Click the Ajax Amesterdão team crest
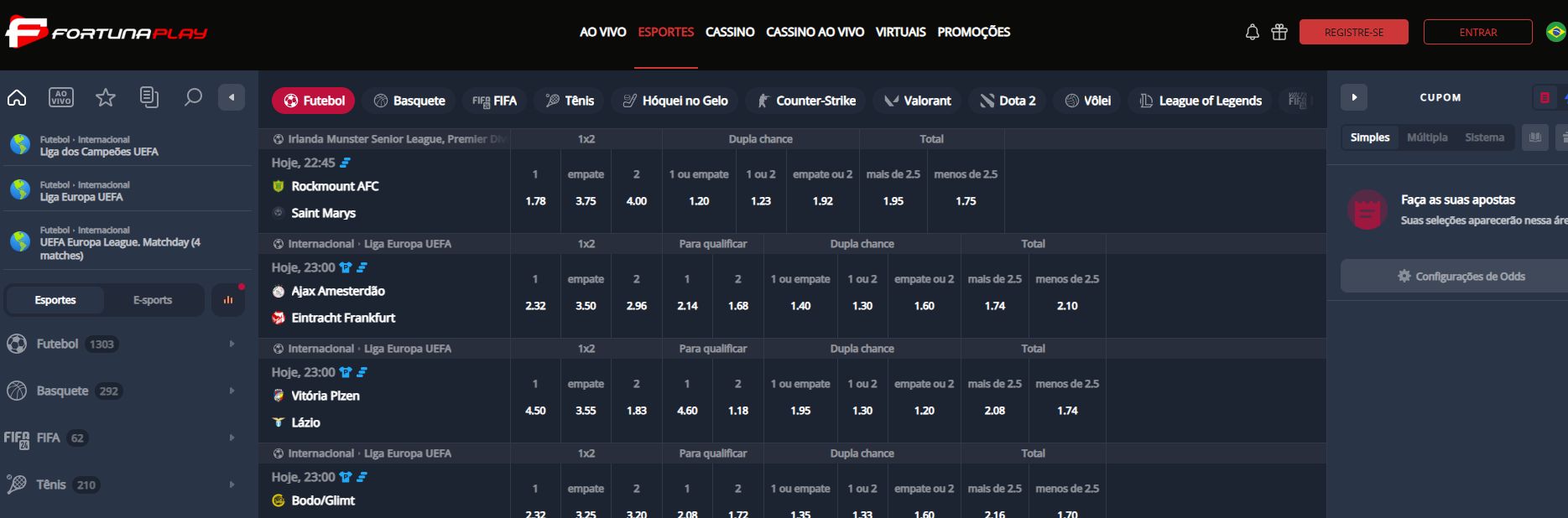Image resolution: width=1568 pixels, height=518 pixels. click(279, 292)
